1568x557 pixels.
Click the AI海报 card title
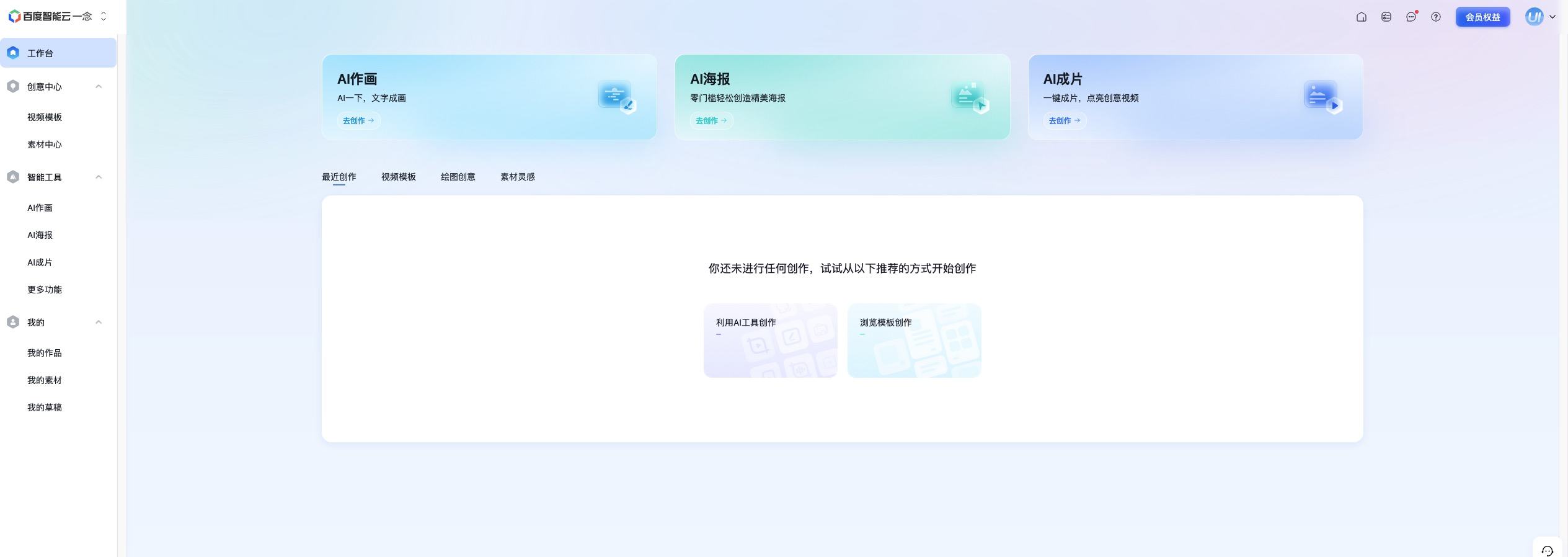[x=710, y=79]
